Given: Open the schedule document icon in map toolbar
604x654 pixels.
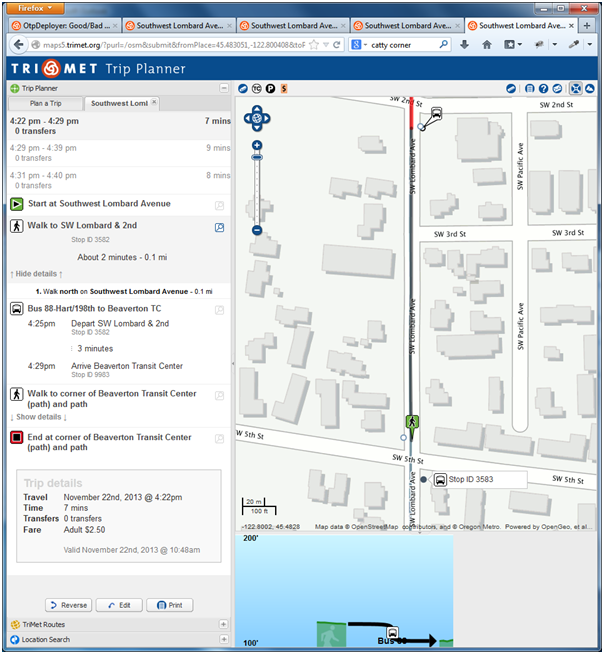Looking at the screenshot, I should click(x=529, y=88).
